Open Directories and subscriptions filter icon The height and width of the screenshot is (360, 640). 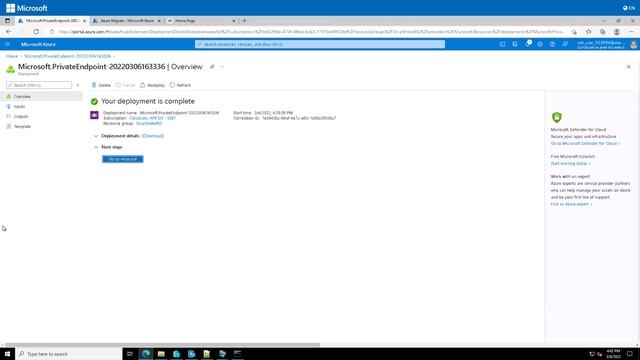click(515, 44)
